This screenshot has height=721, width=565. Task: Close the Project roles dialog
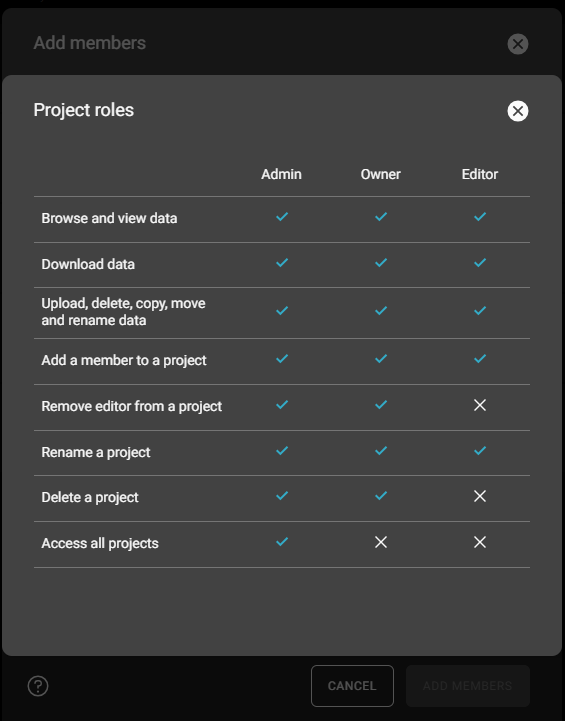(518, 111)
